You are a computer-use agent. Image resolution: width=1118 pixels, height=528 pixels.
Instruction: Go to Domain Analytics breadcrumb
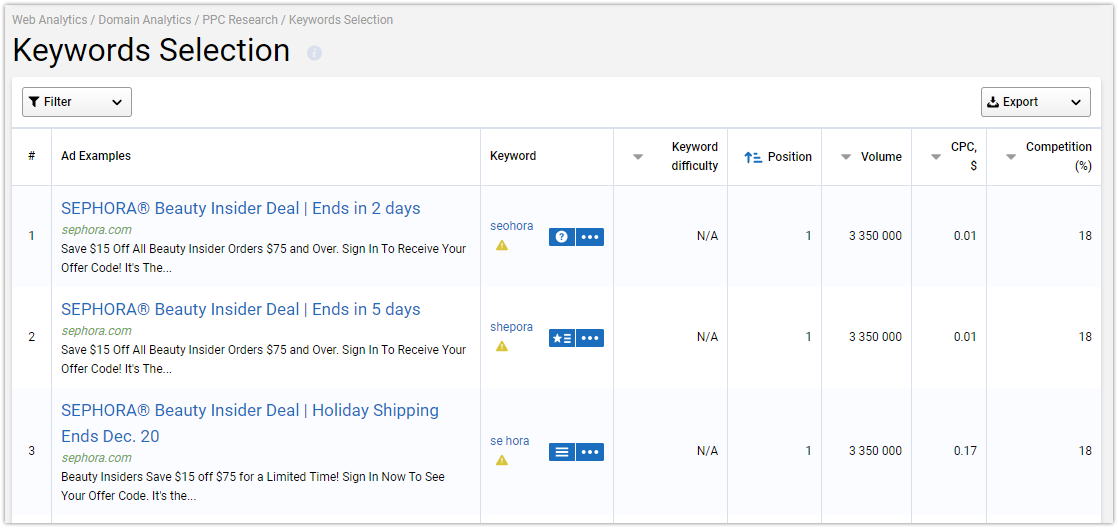pyautogui.click(x=145, y=20)
